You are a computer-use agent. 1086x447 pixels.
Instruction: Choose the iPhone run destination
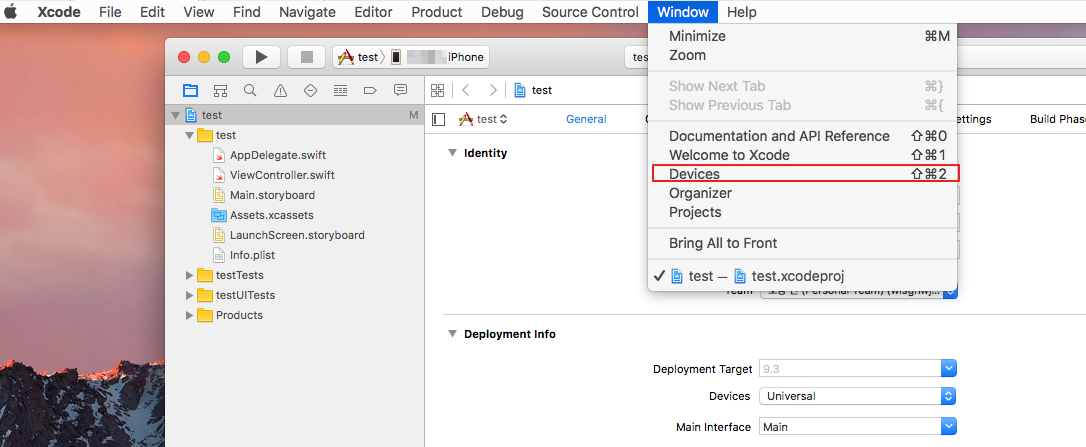pyautogui.click(x=437, y=58)
